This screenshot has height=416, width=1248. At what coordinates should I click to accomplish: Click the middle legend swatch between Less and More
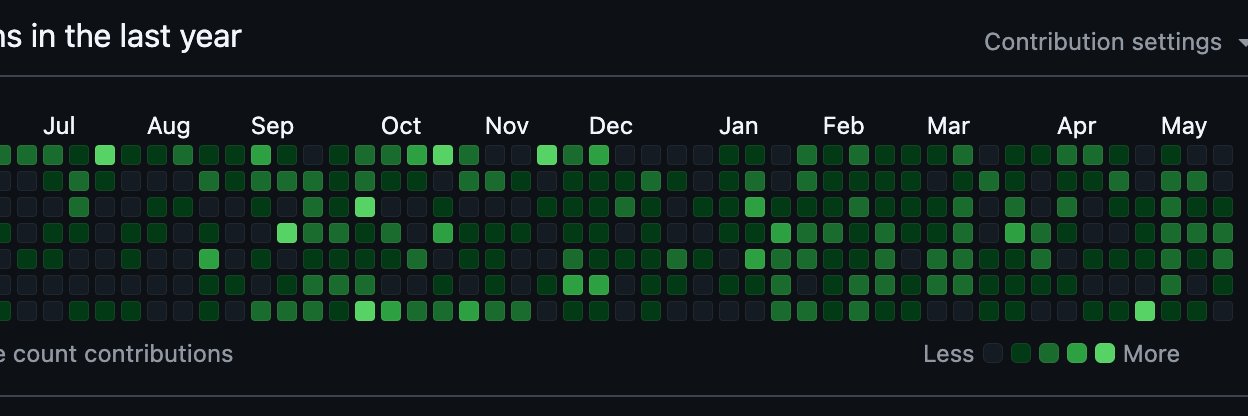tap(1049, 353)
